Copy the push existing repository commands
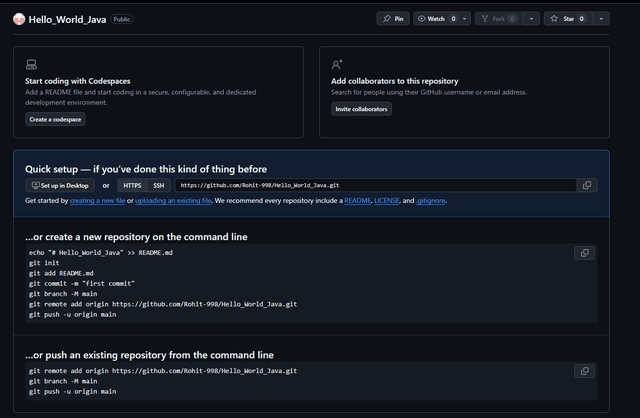Viewport: 640px width, 418px height. point(586,371)
